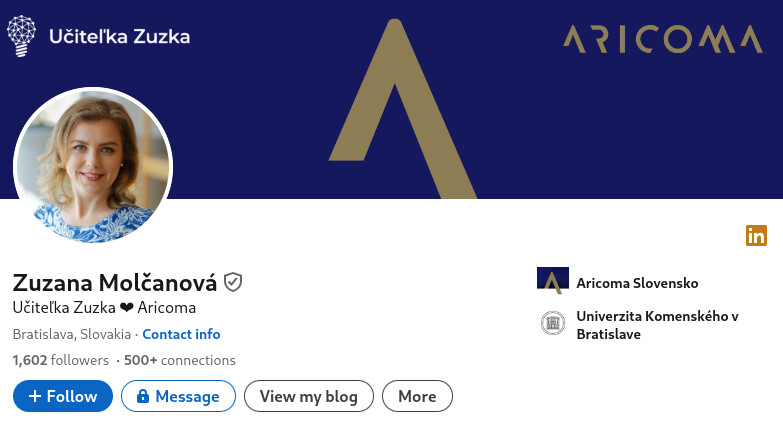Click the ARICOMA wordmark in banner
The height and width of the screenshot is (429, 783).
tap(662, 39)
